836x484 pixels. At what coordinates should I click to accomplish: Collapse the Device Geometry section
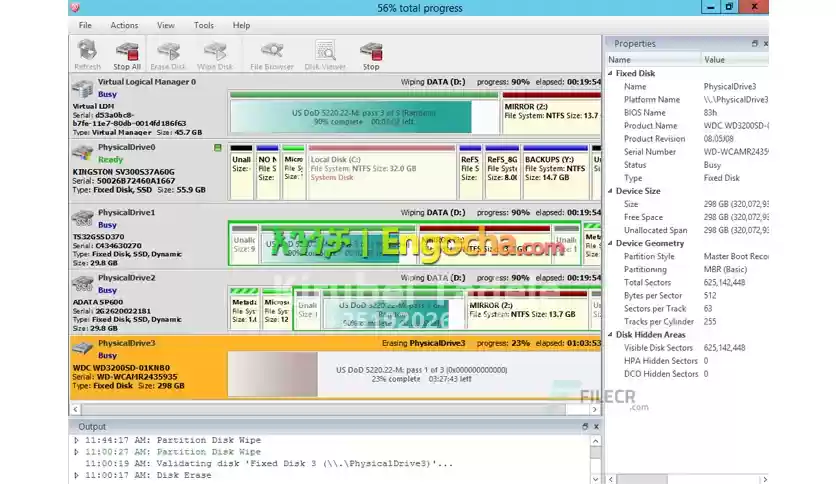(x=611, y=243)
